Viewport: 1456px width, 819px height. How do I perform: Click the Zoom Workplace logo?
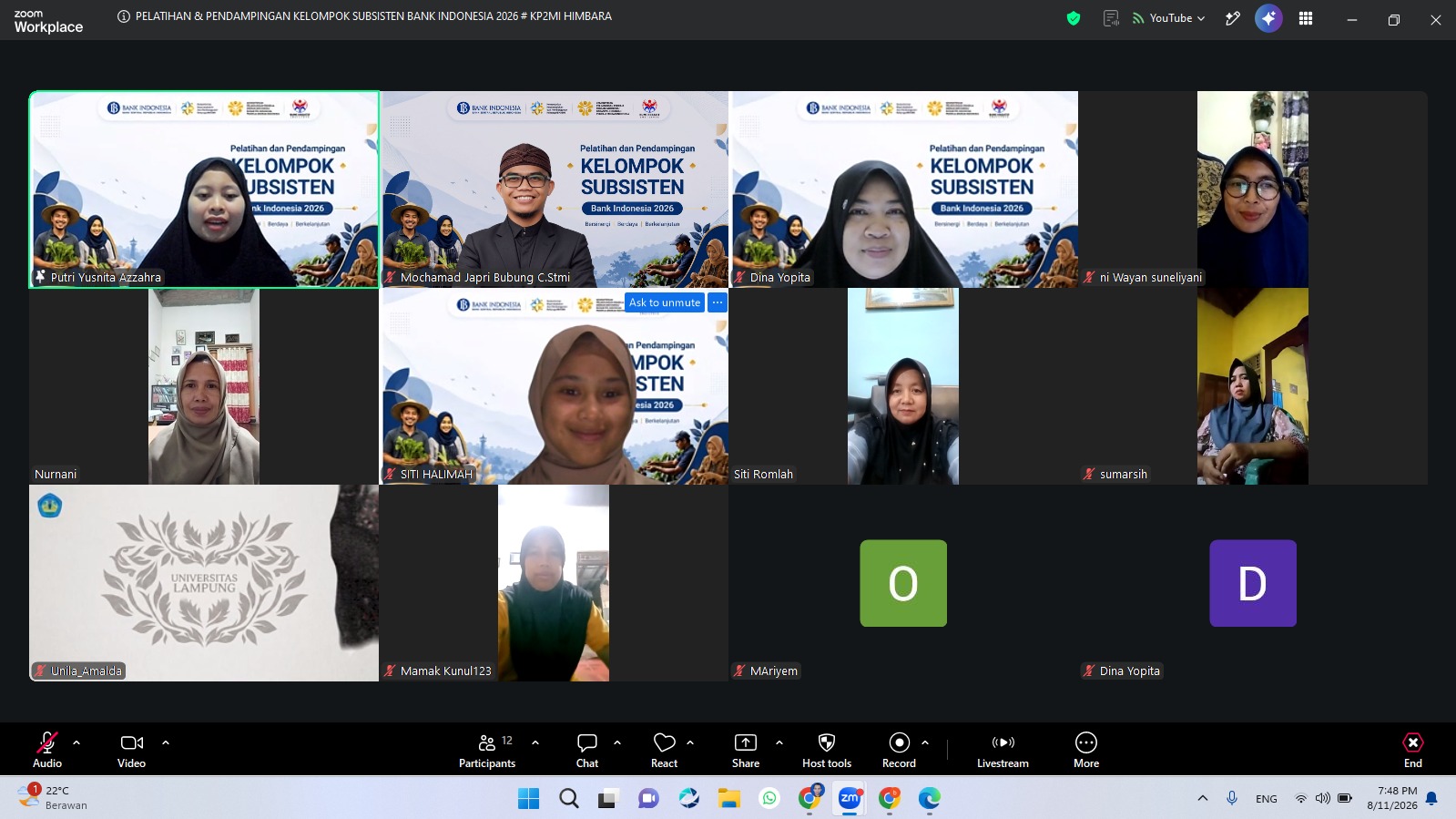[48, 22]
